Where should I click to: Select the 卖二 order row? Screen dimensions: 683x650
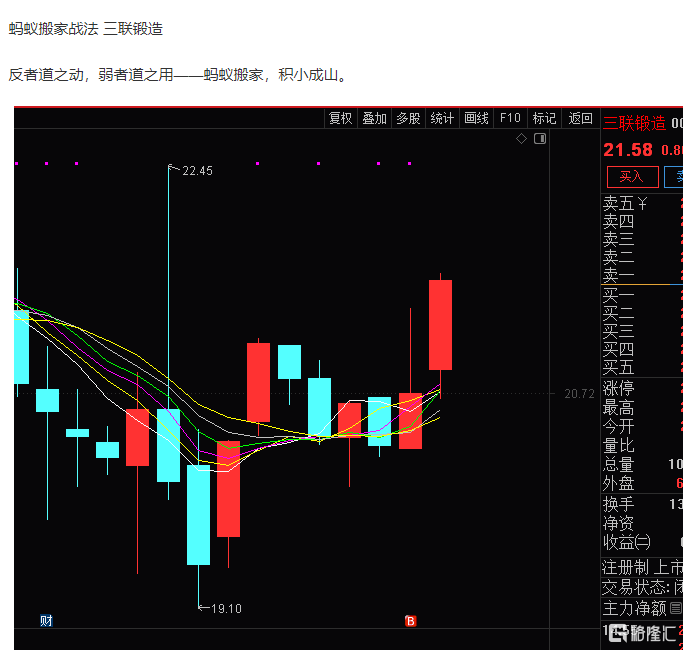tap(642, 257)
